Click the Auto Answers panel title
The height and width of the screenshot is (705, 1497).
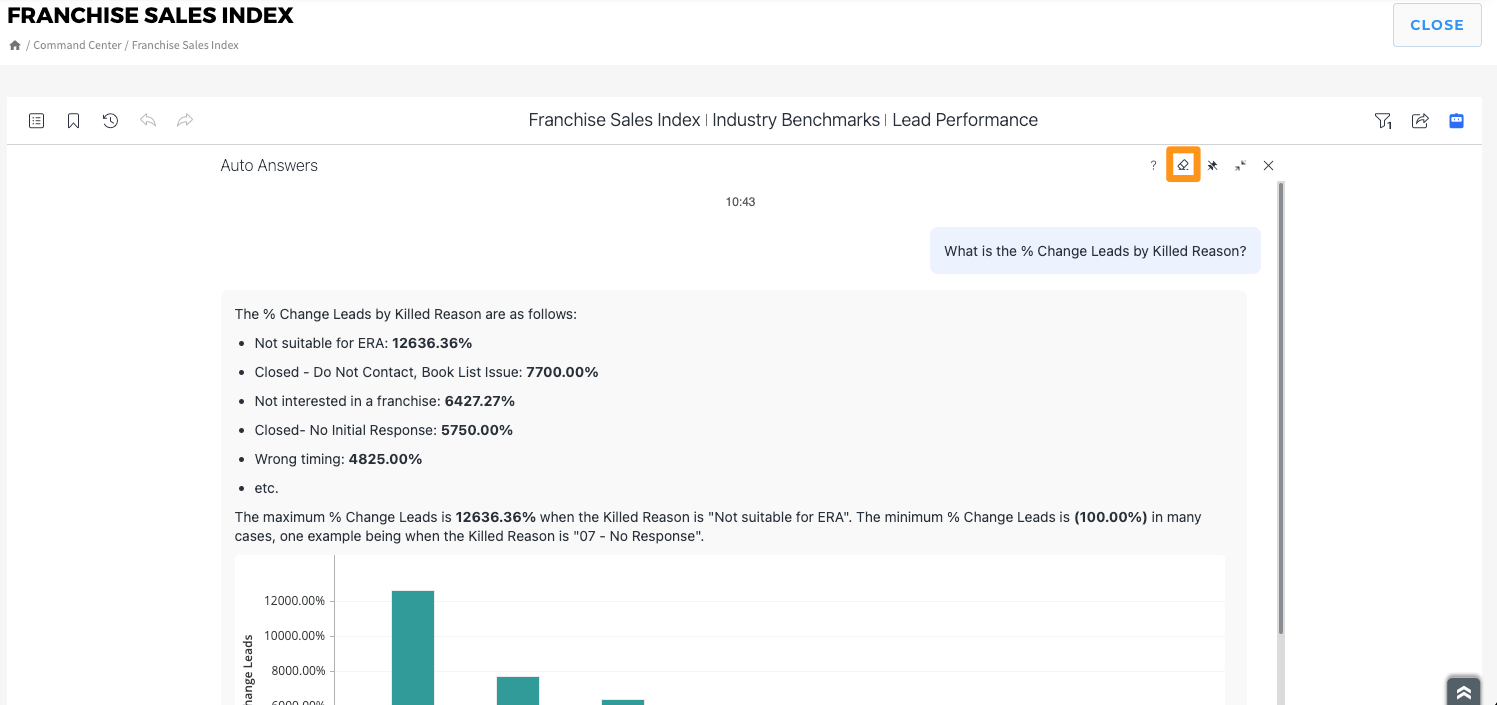[269, 166]
